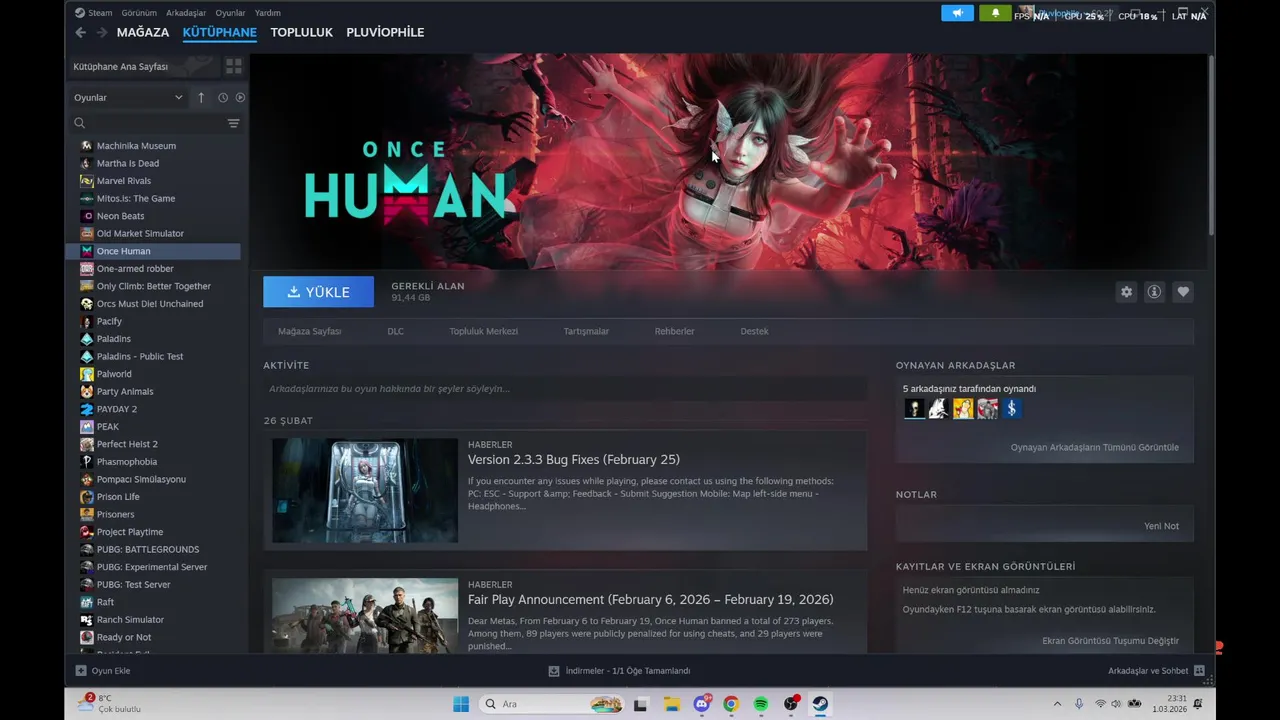Click the activity status input field
The height and width of the screenshot is (720, 1280).
pos(565,389)
